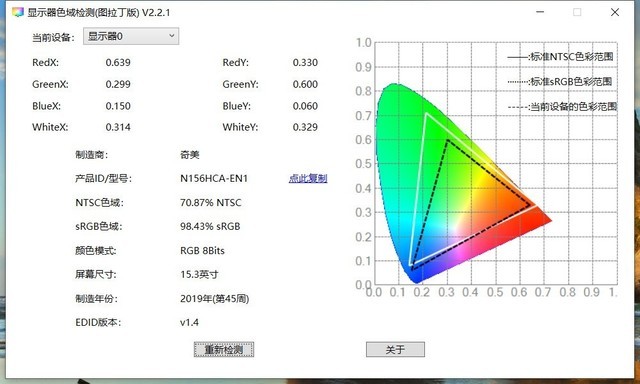Click the 产品ID/型号 label
640x384 pixels.
click(103, 178)
